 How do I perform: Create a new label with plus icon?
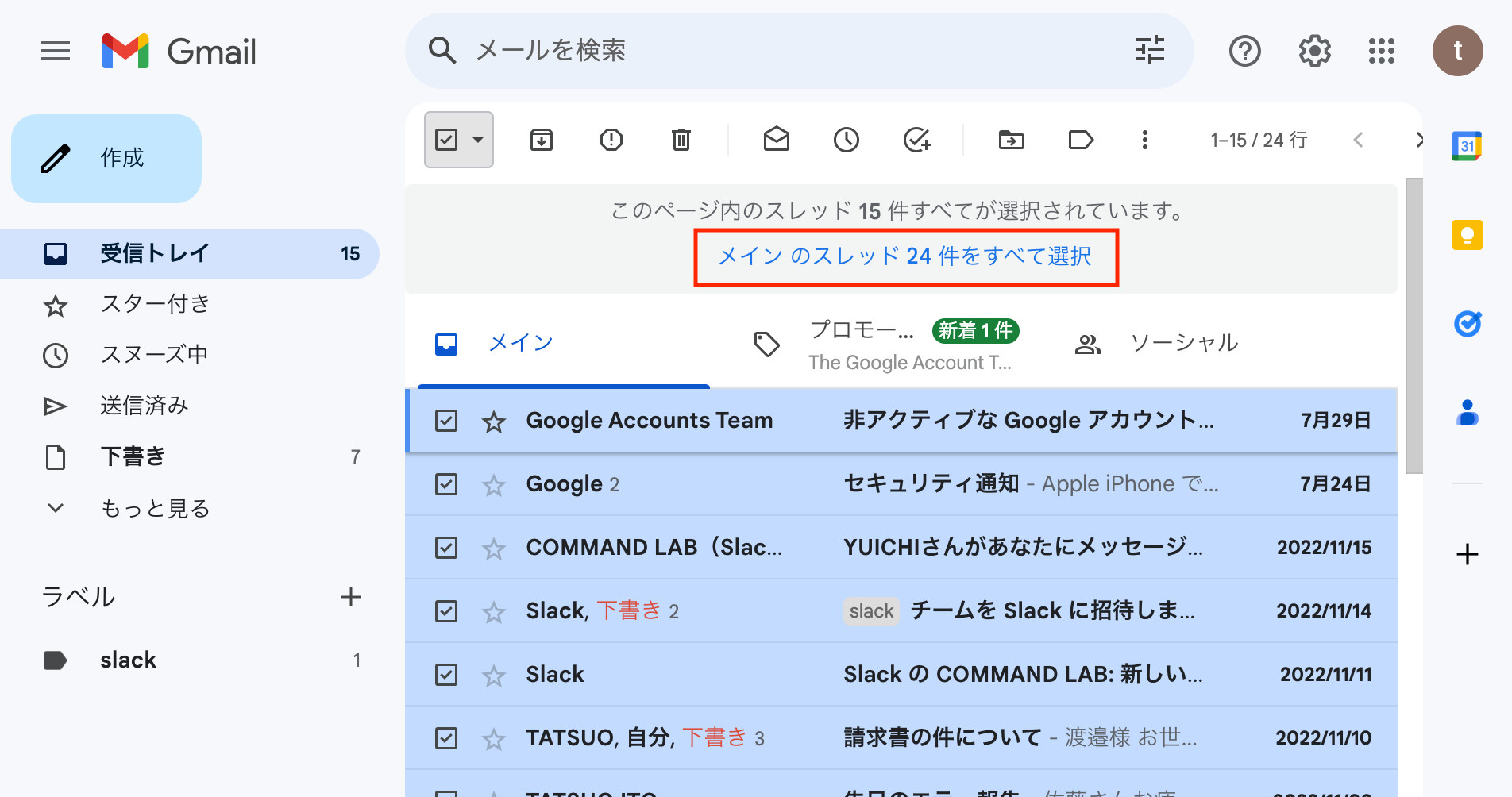tap(351, 597)
